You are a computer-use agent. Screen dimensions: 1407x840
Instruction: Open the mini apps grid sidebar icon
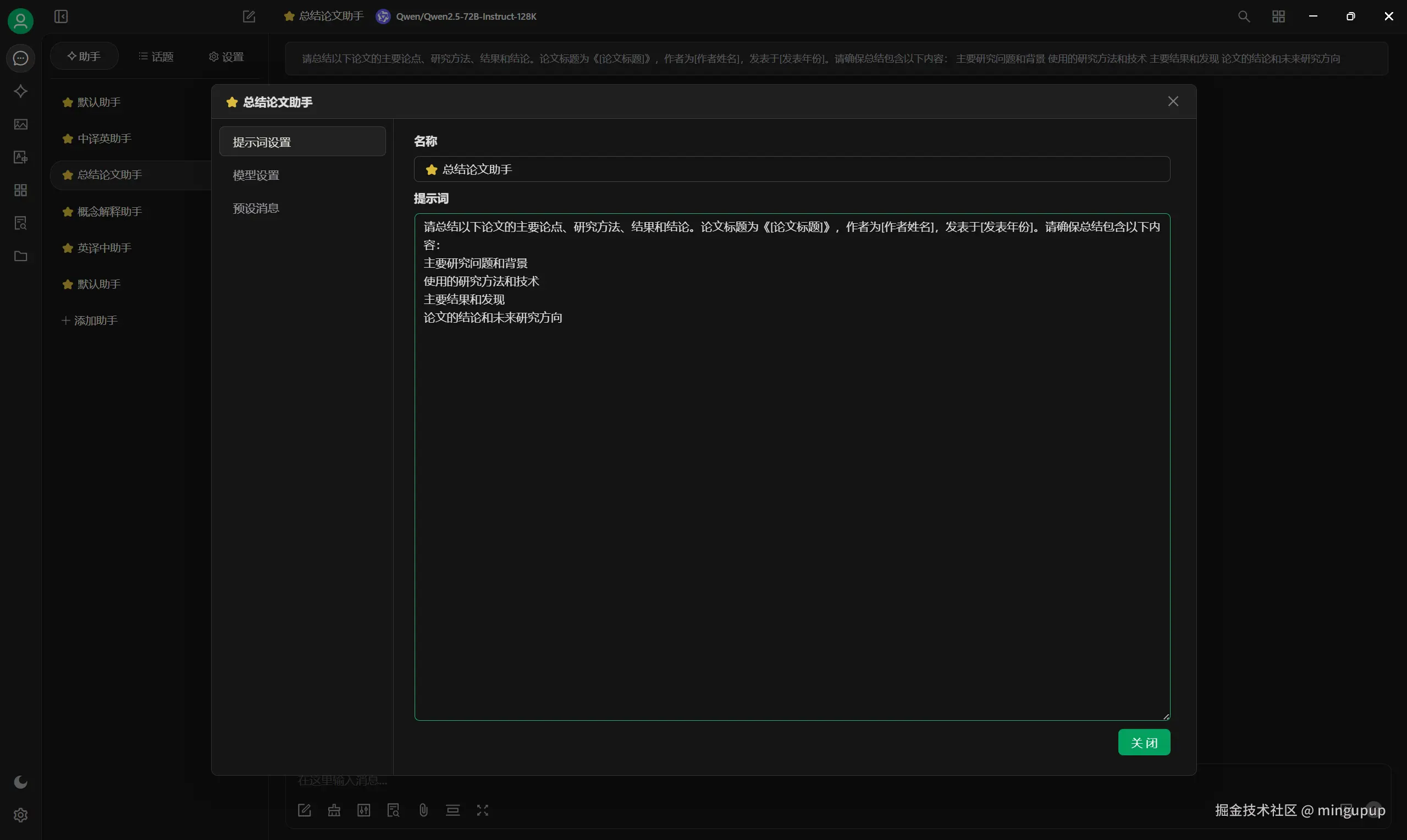point(20,190)
